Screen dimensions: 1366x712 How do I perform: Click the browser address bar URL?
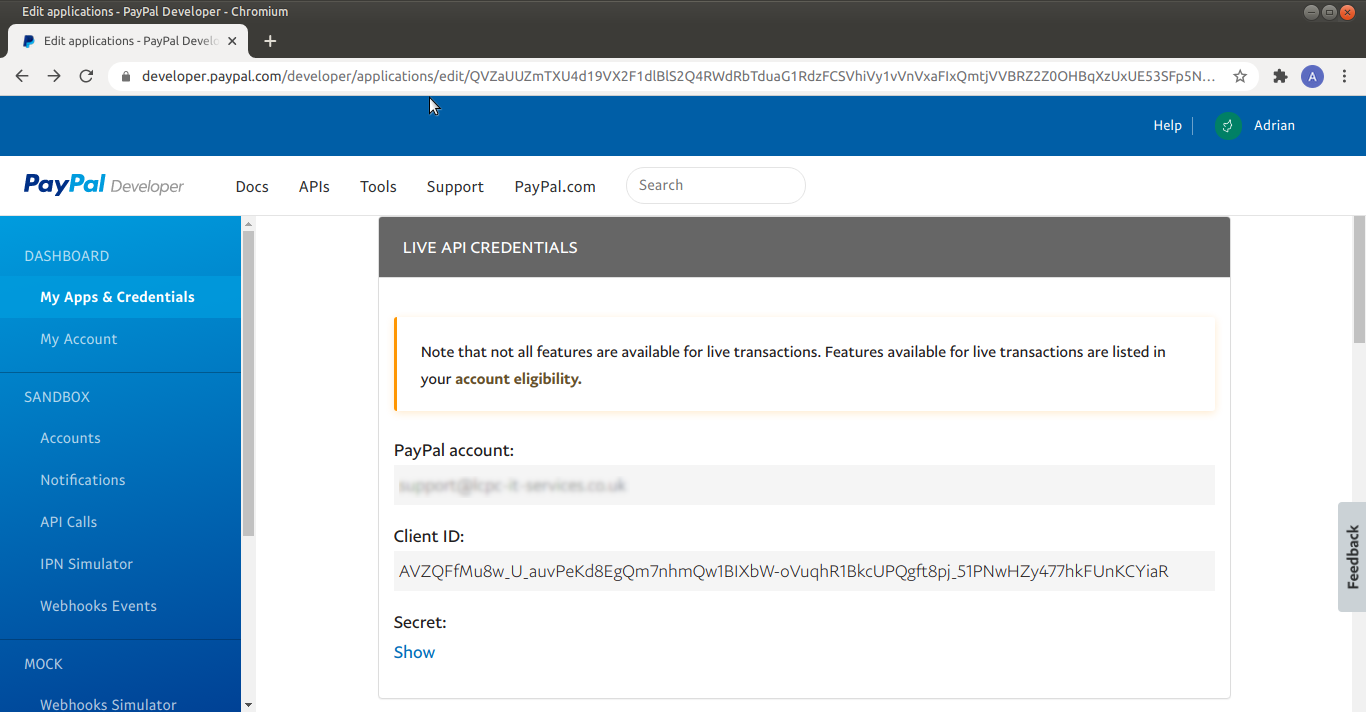678,76
